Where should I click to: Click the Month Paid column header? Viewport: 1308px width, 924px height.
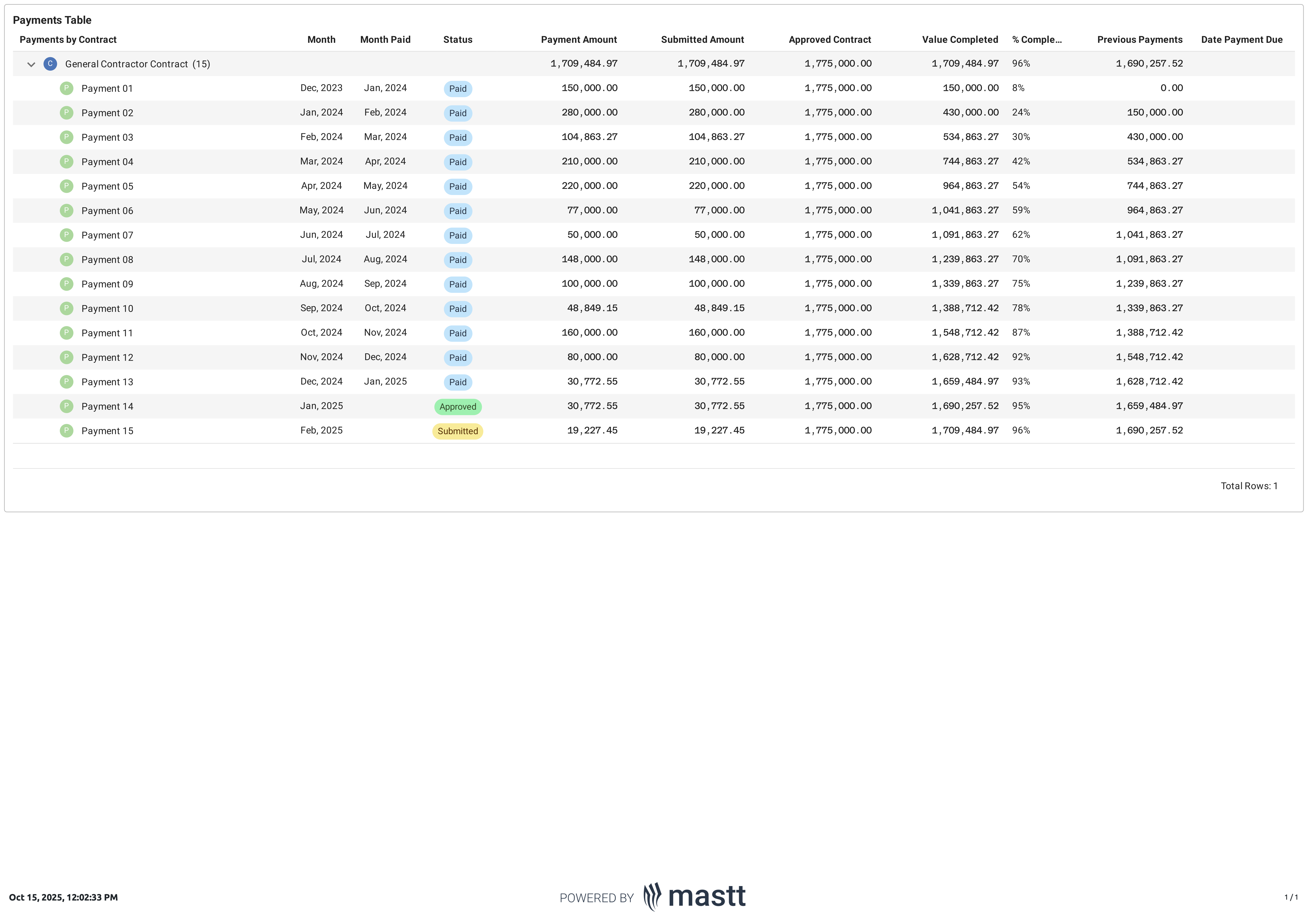385,40
